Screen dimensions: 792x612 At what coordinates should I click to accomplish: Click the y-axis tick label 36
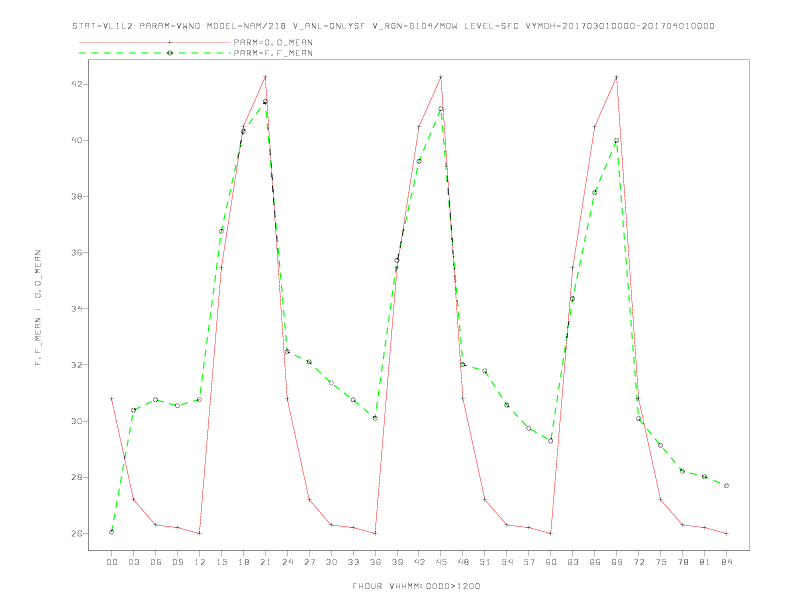[x=76, y=252]
